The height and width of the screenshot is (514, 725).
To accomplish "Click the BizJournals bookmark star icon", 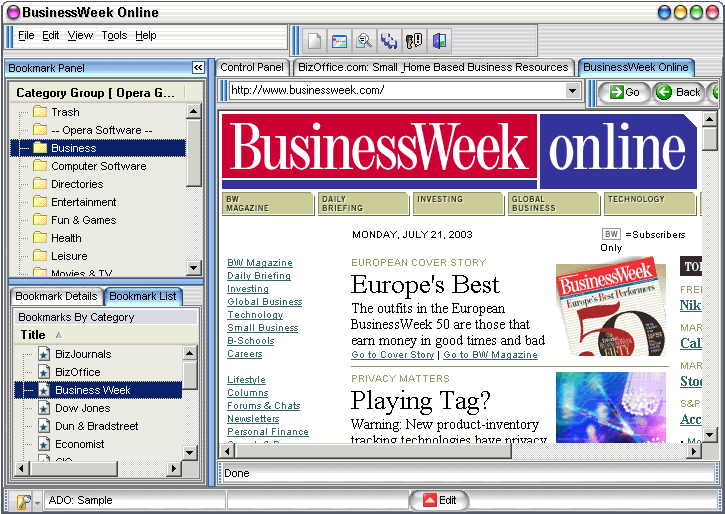I will (43, 354).
